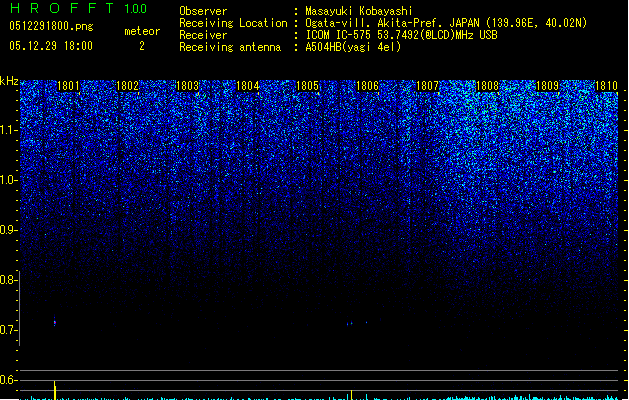Click the 1802 time marker
This screenshot has height=400, width=629.
pyautogui.click(x=127, y=86)
